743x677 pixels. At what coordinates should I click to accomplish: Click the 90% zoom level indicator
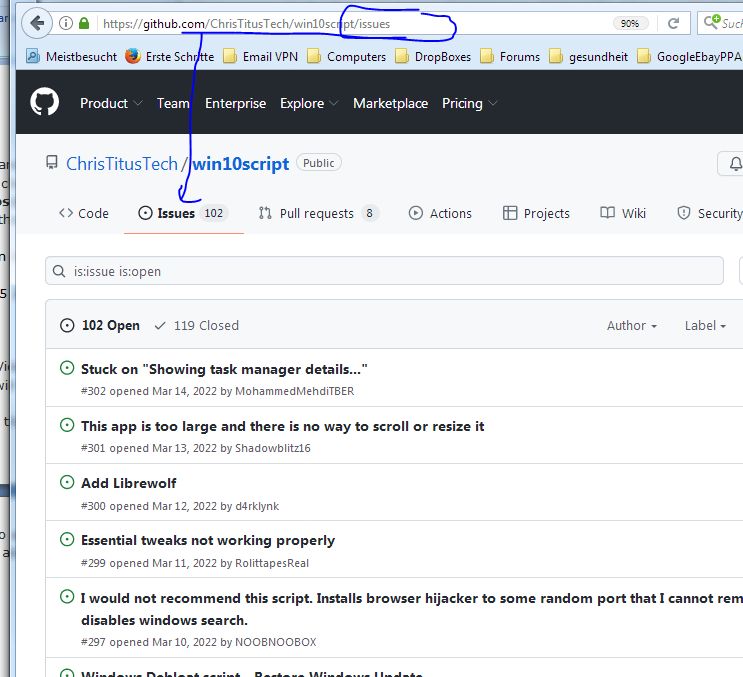click(x=630, y=23)
